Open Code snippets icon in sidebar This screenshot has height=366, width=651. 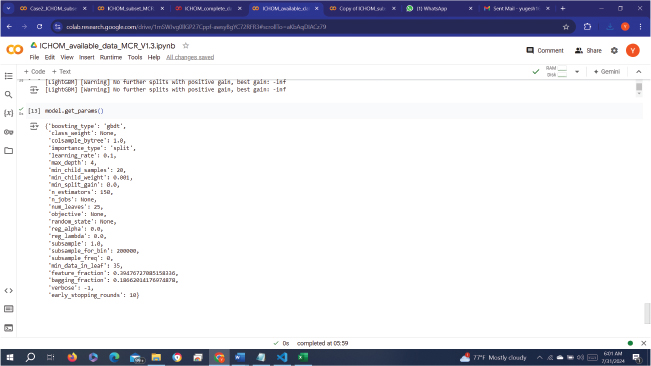[8, 290]
